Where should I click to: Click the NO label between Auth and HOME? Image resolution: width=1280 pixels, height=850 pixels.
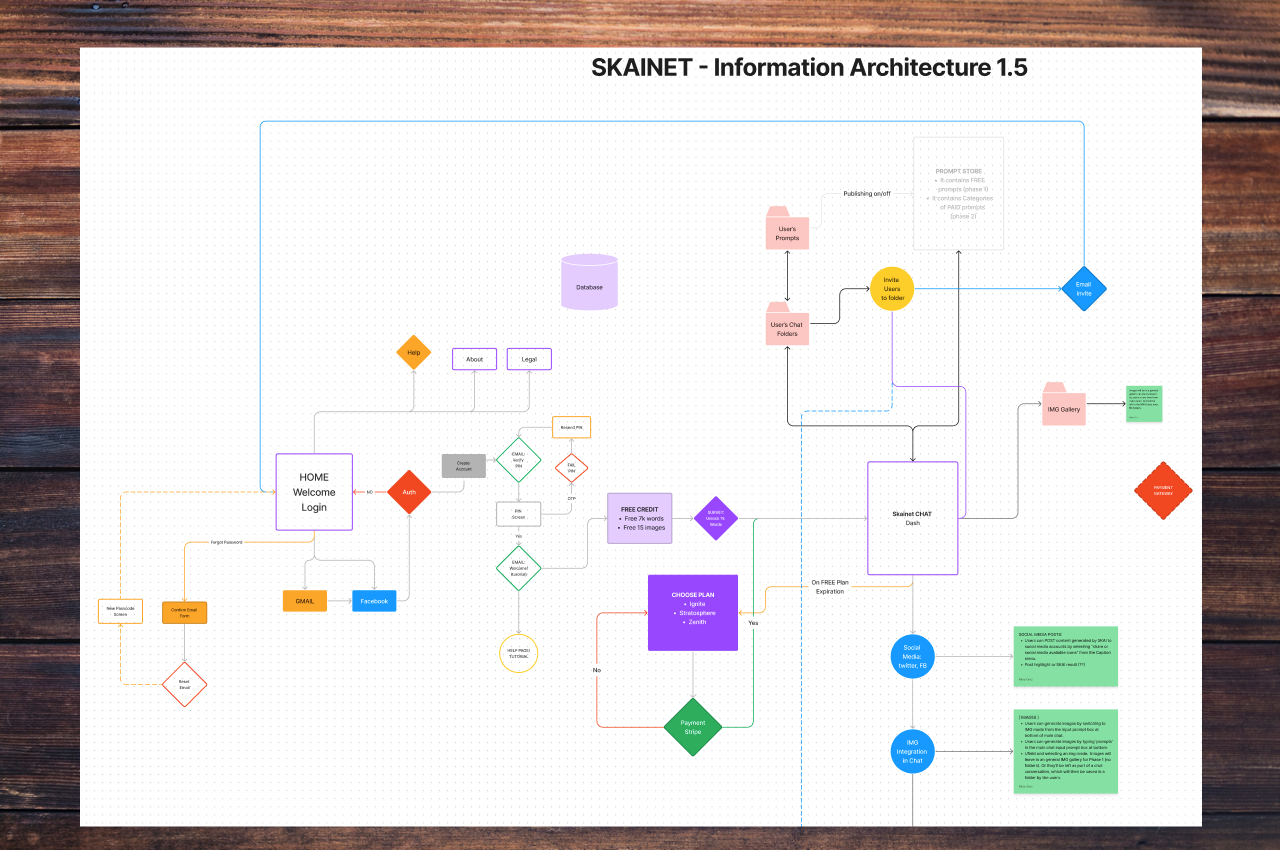(x=369, y=492)
